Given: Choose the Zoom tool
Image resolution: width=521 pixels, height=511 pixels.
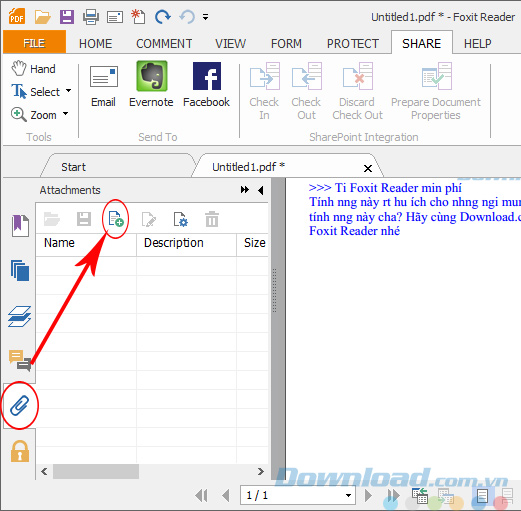Looking at the screenshot, I should pyautogui.click(x=34, y=115).
